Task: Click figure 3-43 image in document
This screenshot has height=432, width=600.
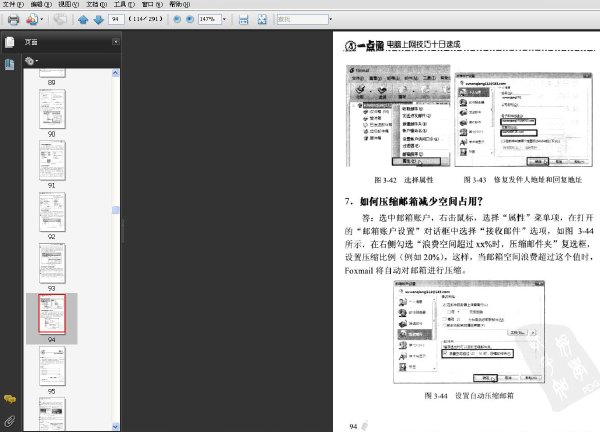Action: coord(523,119)
